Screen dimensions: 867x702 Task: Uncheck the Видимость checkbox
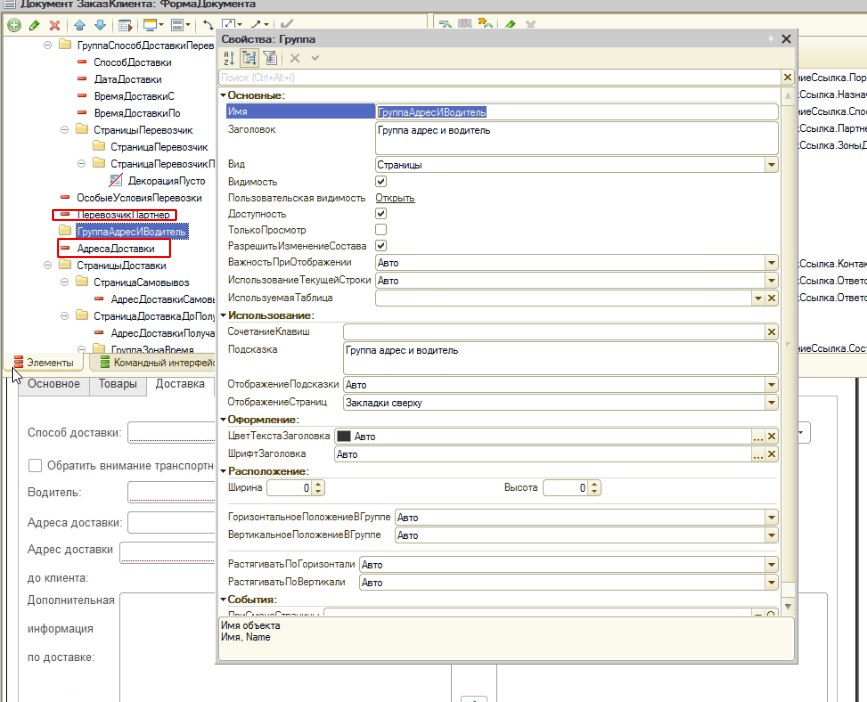pyautogui.click(x=380, y=182)
